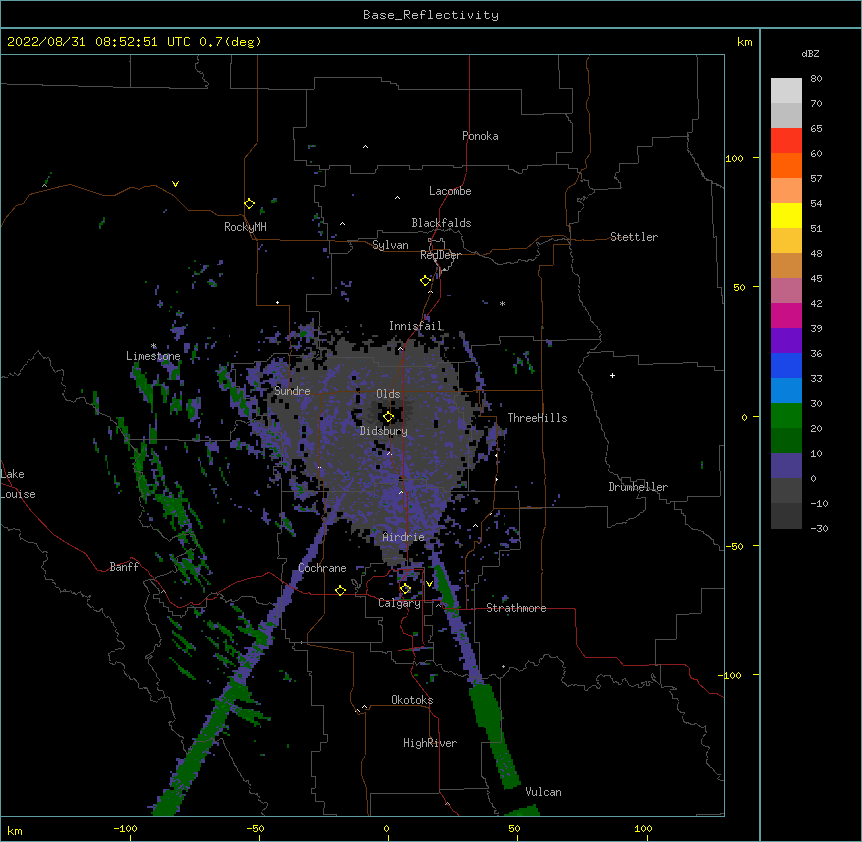This screenshot has width=862, height=842.
Task: Click the magenta 42 dBZ legend swatch
Action: pyautogui.click(x=786, y=315)
